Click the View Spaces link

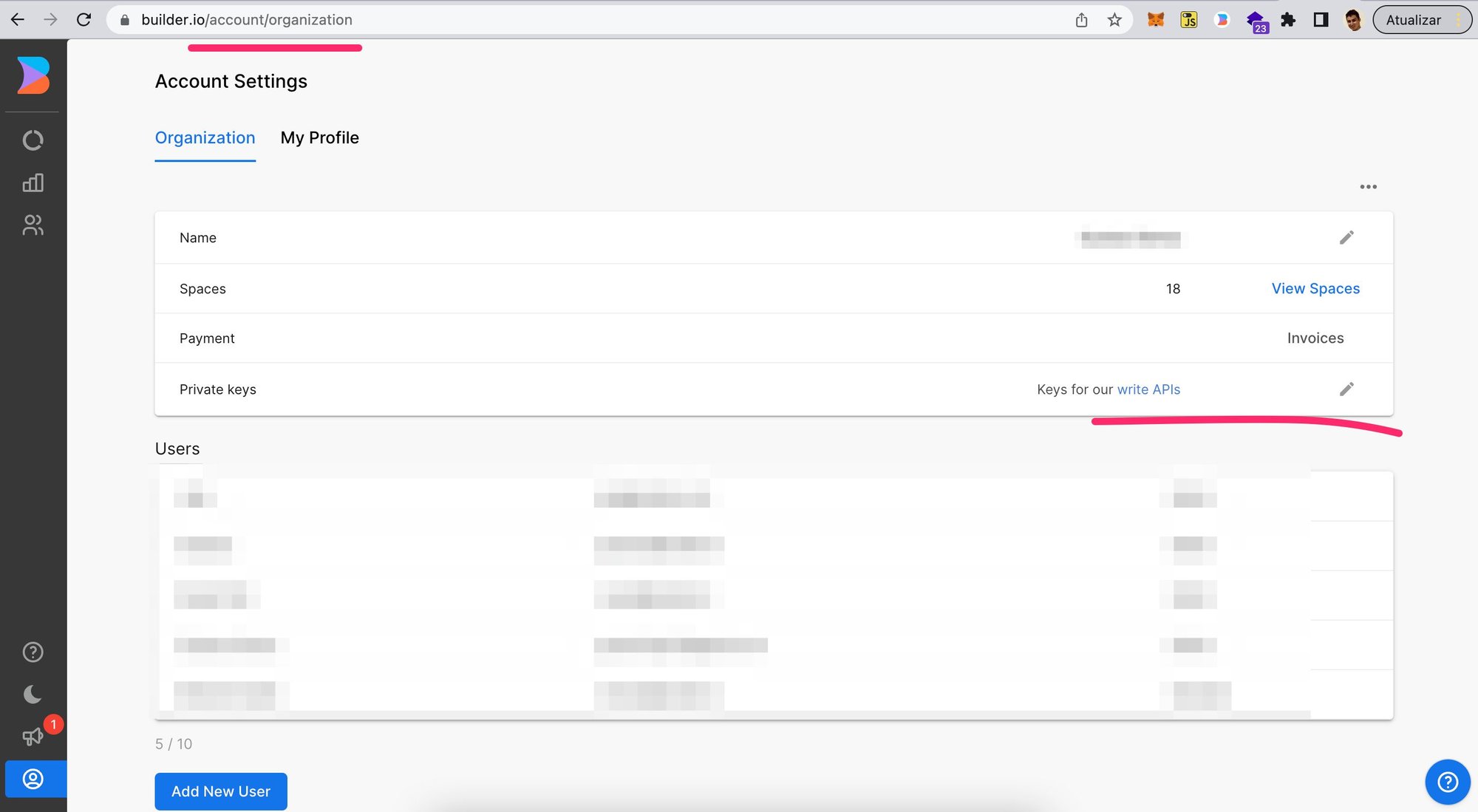[1315, 289]
